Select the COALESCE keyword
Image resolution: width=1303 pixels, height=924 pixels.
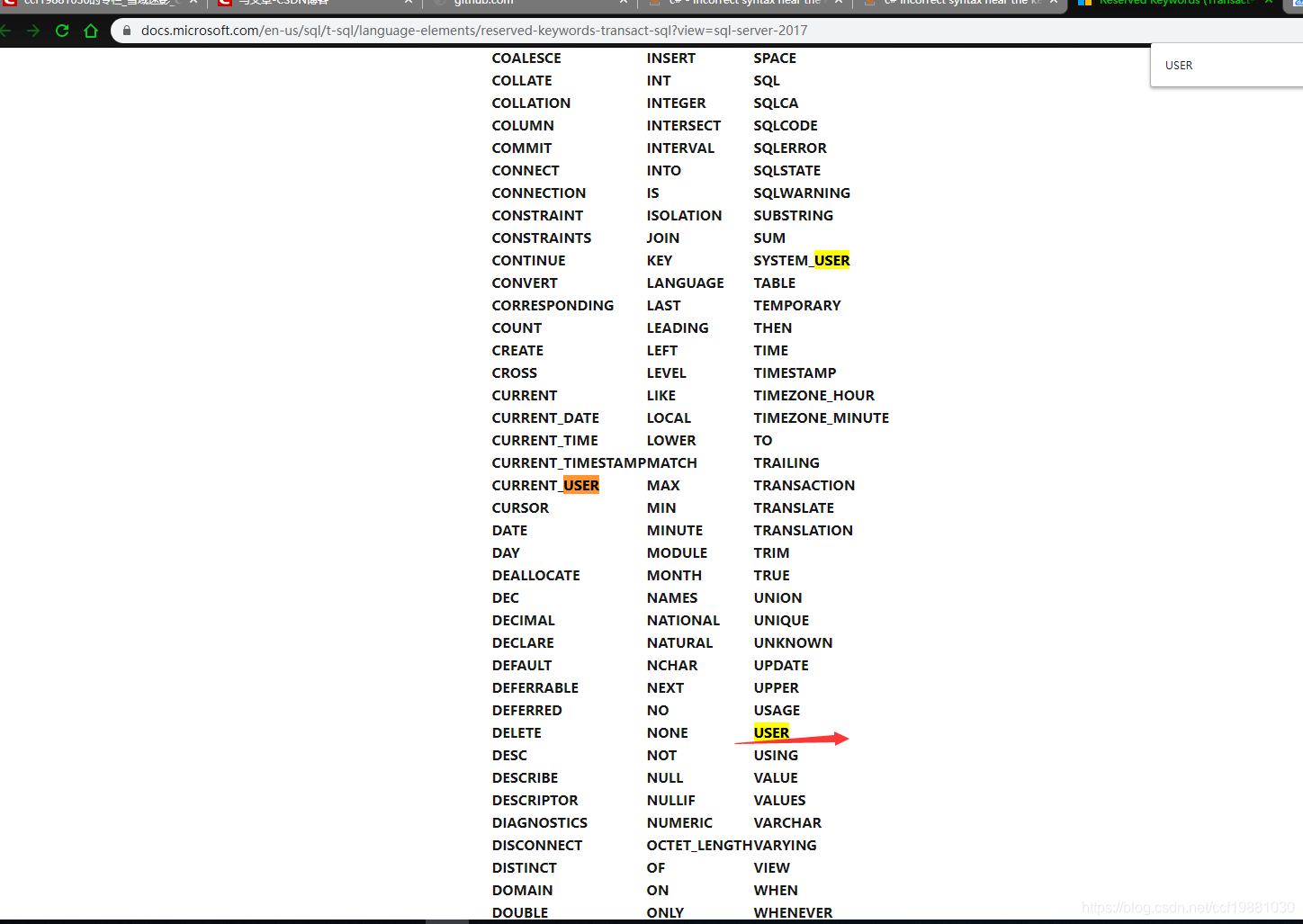526,58
